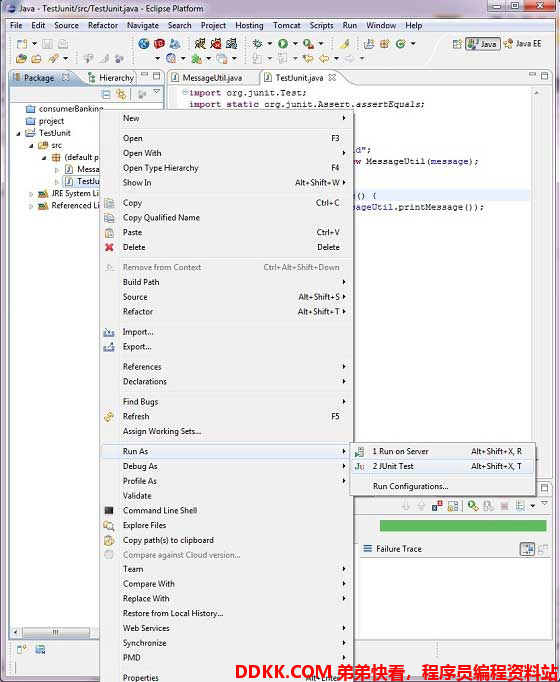The height and width of the screenshot is (682, 560).
Task: Click the Refresh icon in the context menu
Action: [109, 416]
